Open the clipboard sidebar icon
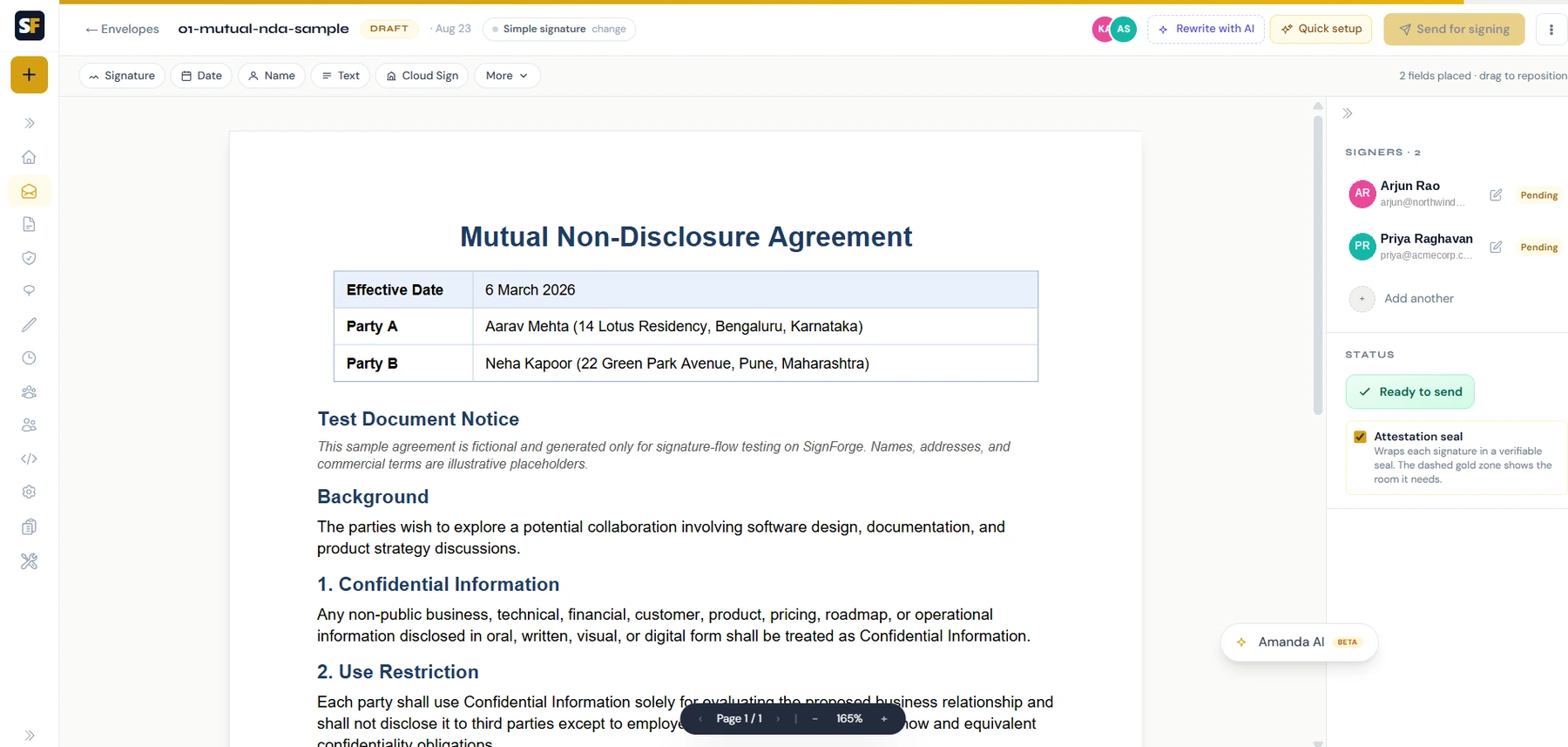The image size is (1568, 747). (x=29, y=526)
